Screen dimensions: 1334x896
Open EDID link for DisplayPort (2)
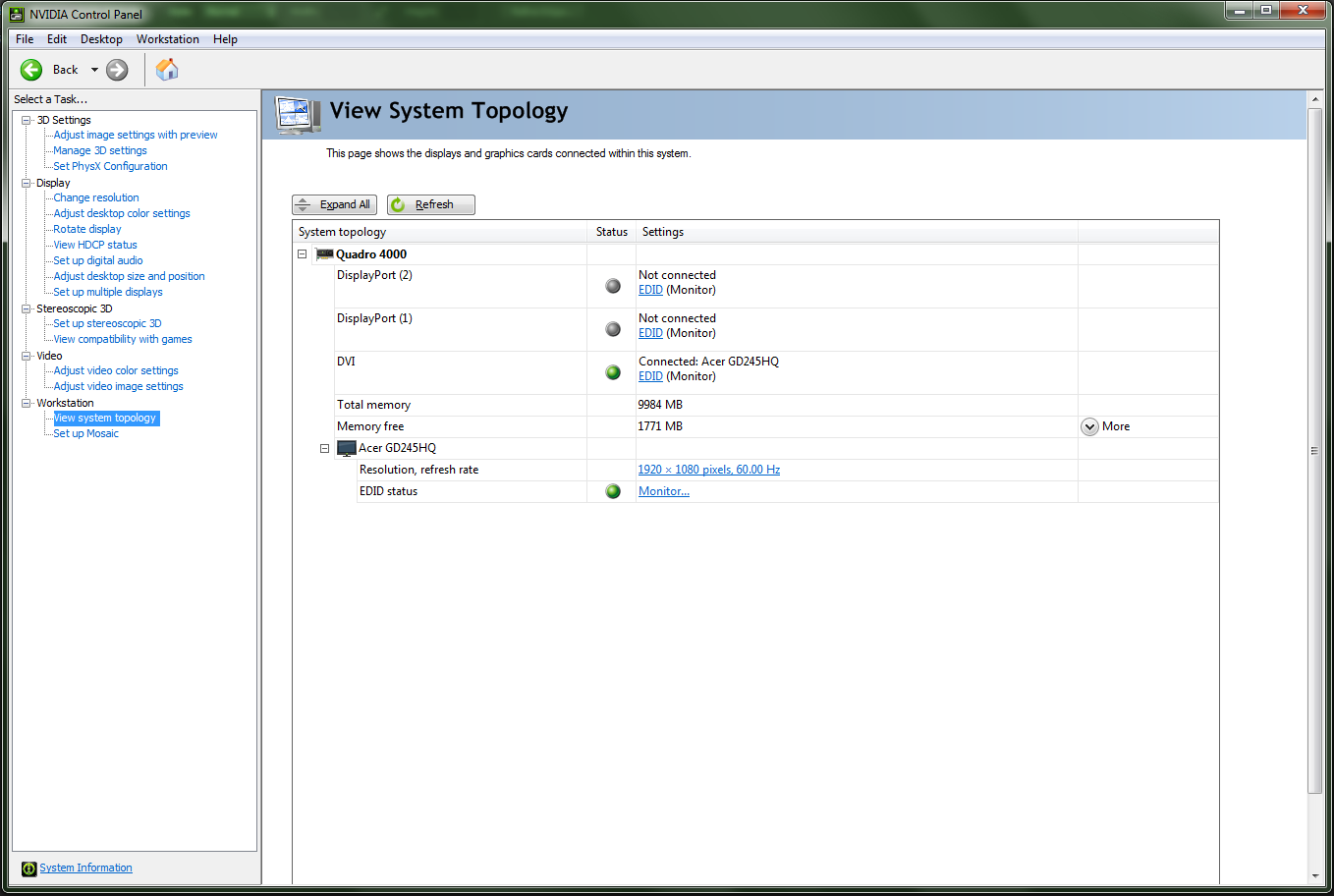pos(650,290)
